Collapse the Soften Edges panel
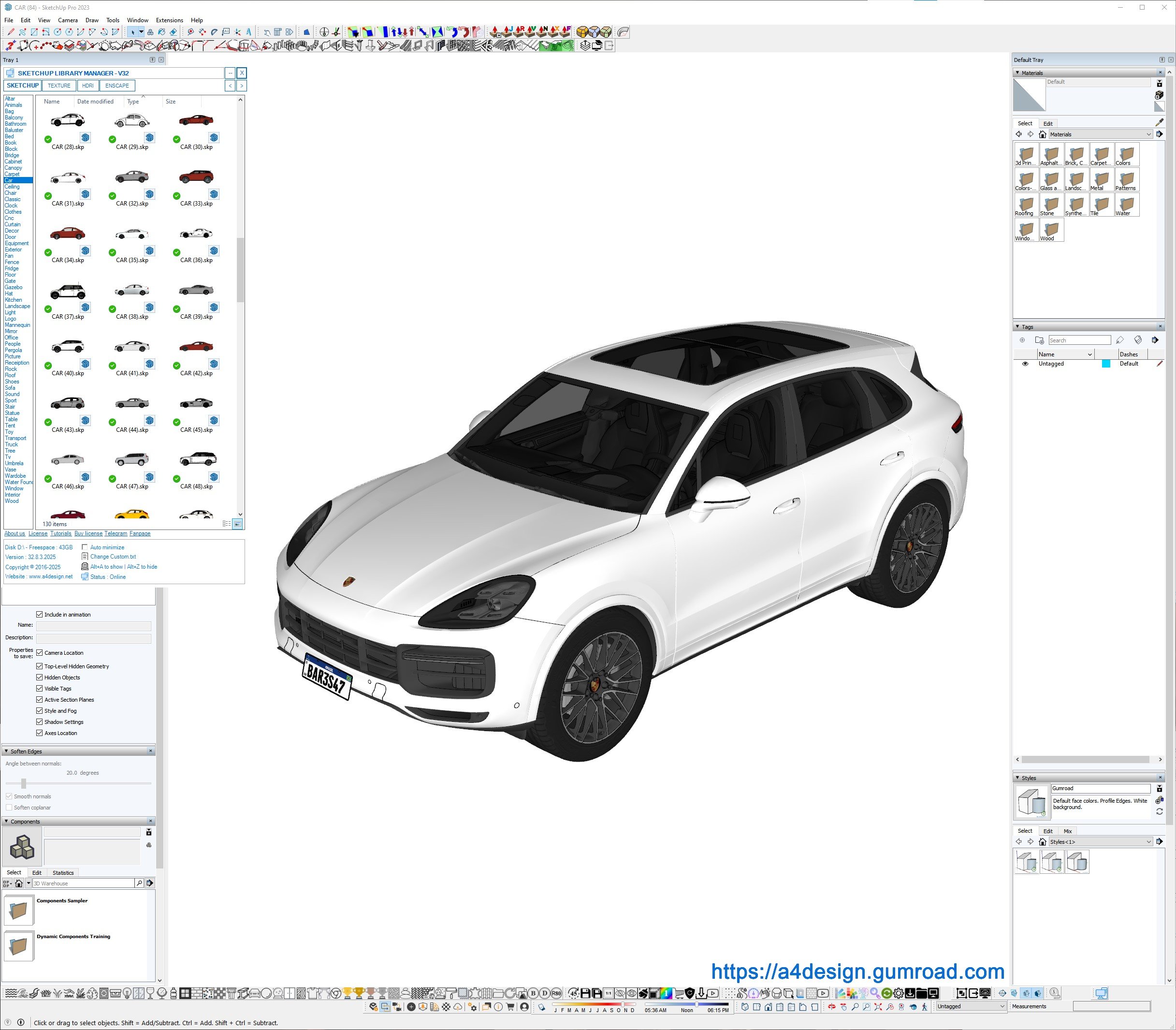The image size is (1176, 1030). coord(6,751)
